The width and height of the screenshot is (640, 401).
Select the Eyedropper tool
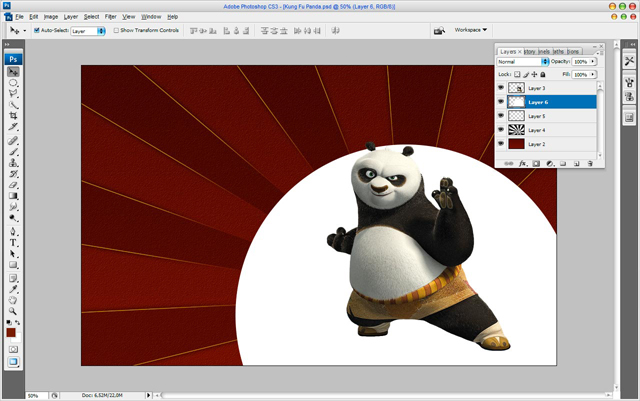coord(13,290)
